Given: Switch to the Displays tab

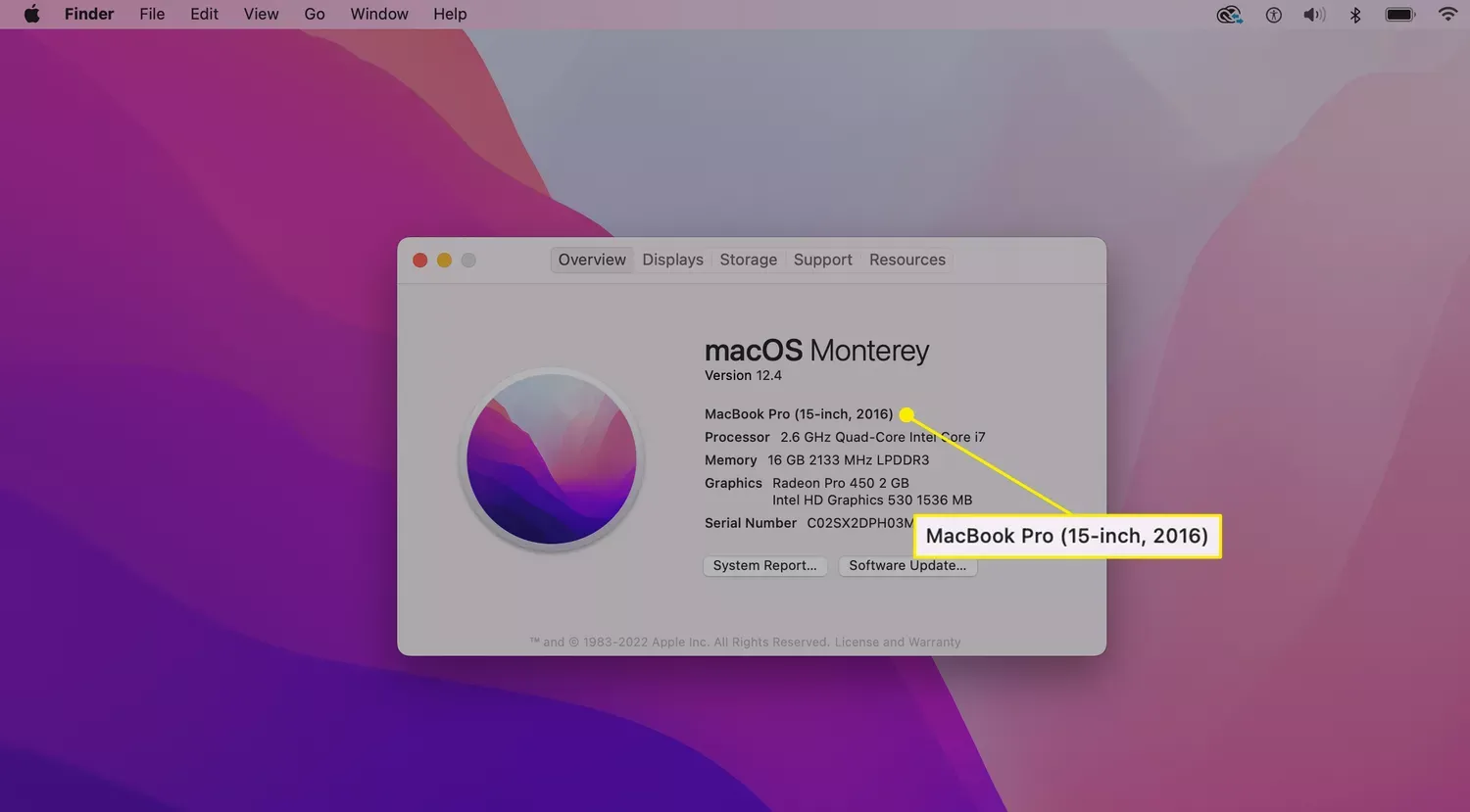Looking at the screenshot, I should (672, 259).
